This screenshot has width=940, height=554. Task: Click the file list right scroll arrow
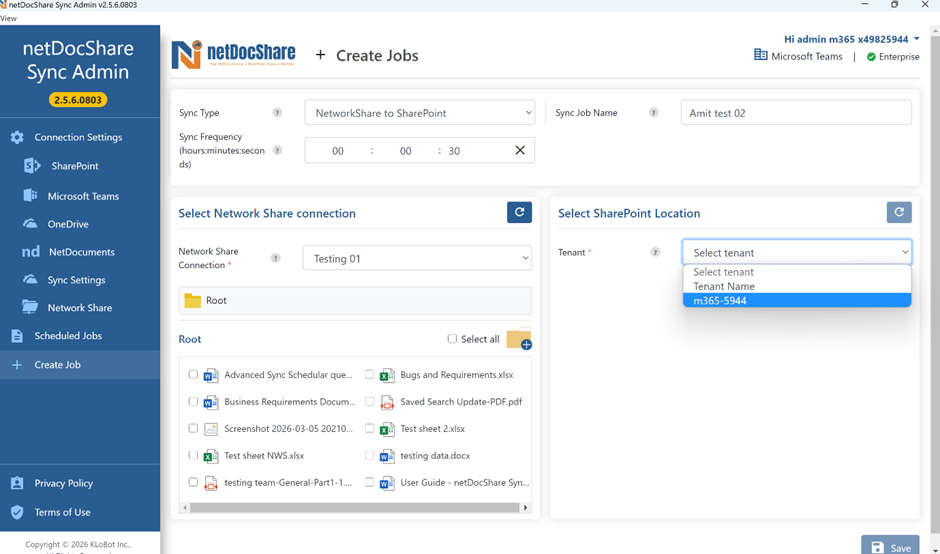(x=526, y=507)
